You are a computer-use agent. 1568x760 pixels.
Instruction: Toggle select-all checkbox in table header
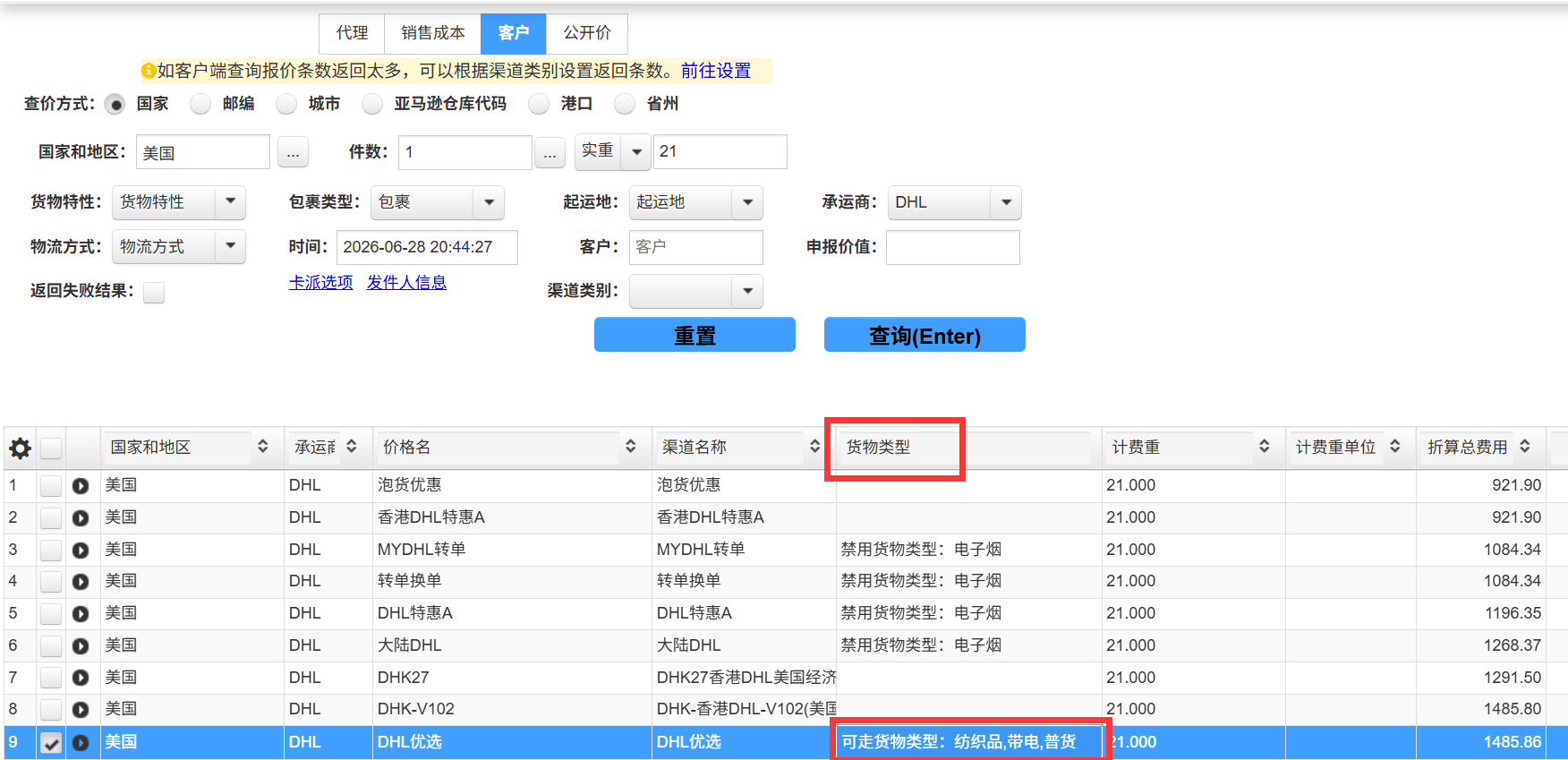[51, 448]
